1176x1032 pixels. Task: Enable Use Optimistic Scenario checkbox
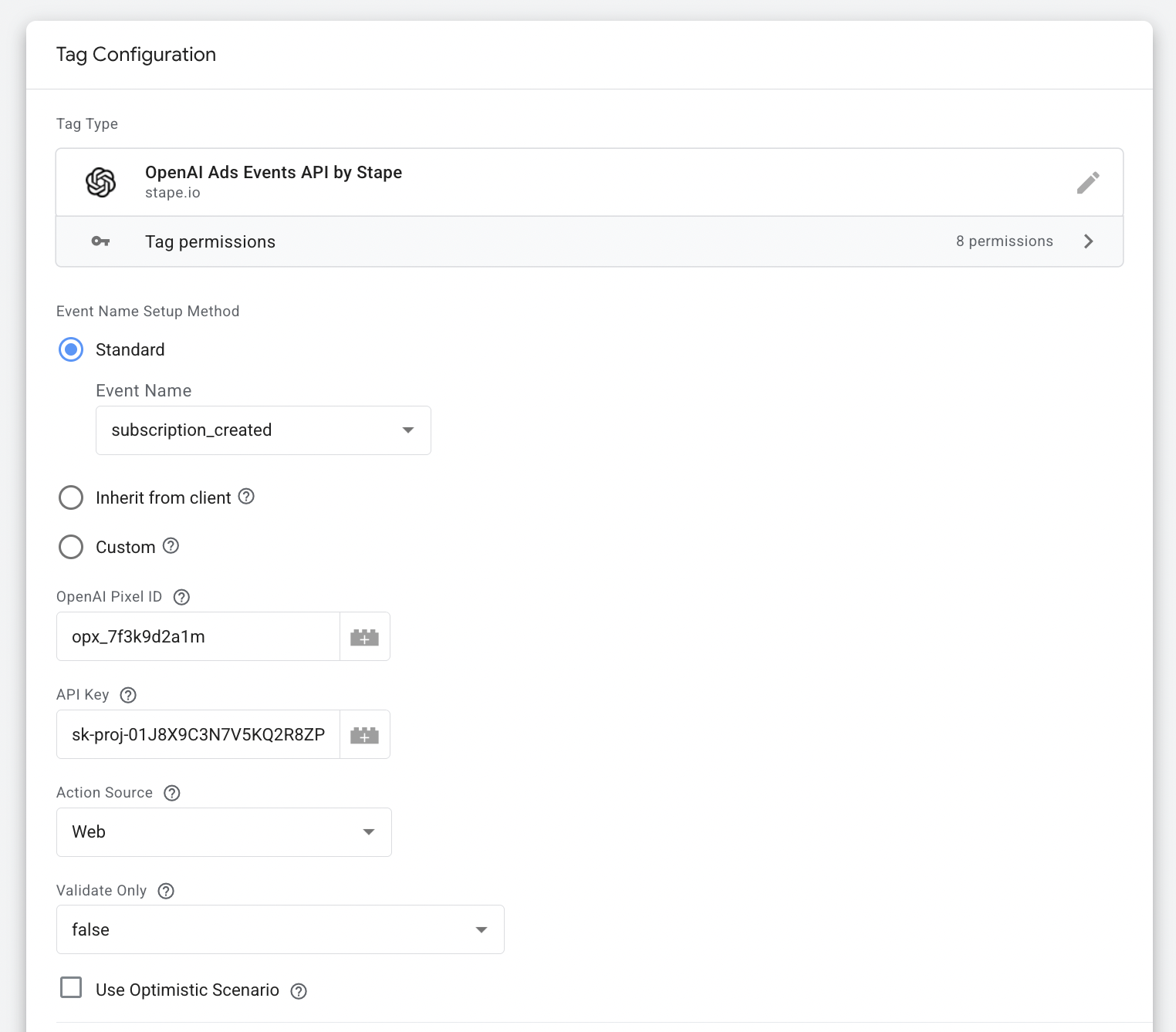tap(71, 987)
